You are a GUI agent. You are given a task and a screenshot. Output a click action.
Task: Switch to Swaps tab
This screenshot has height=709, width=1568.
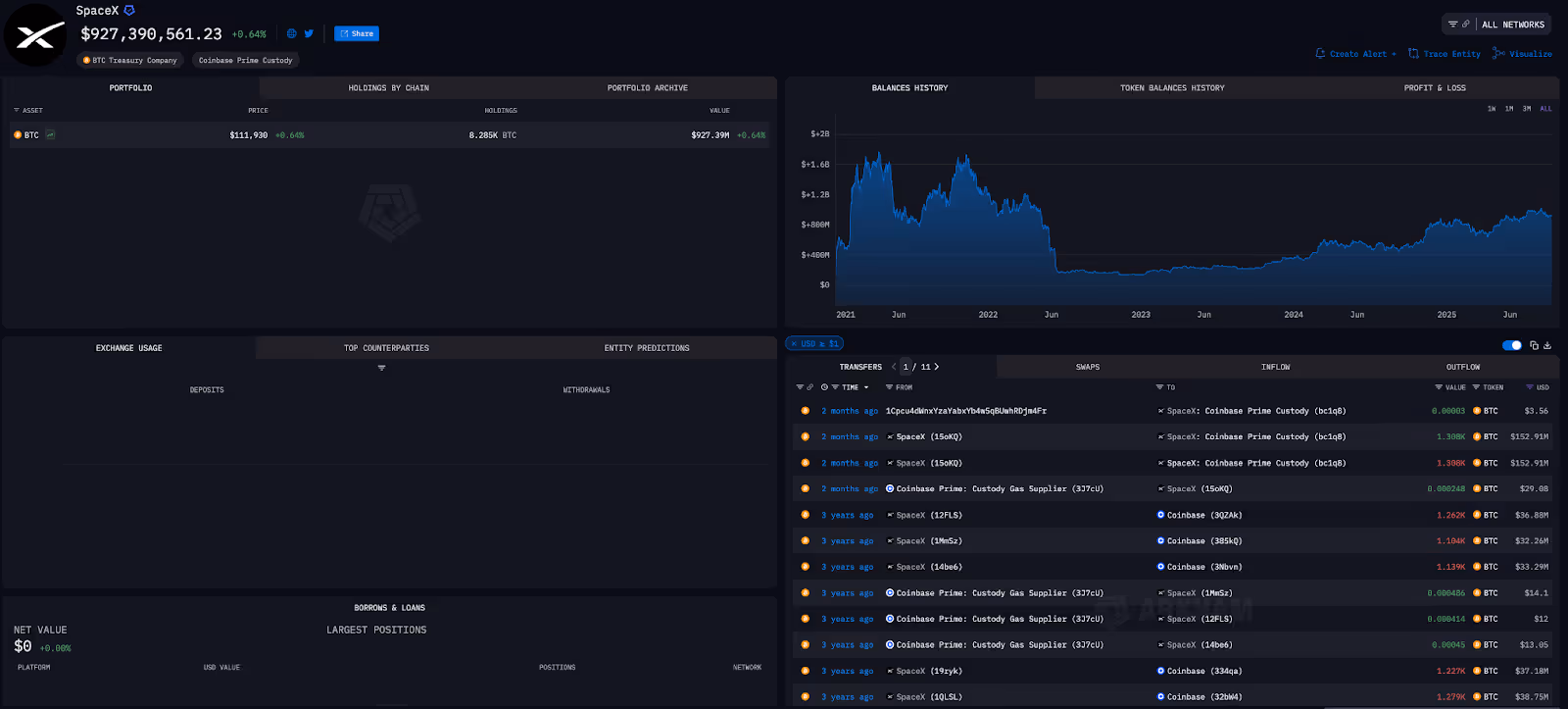pos(1088,367)
